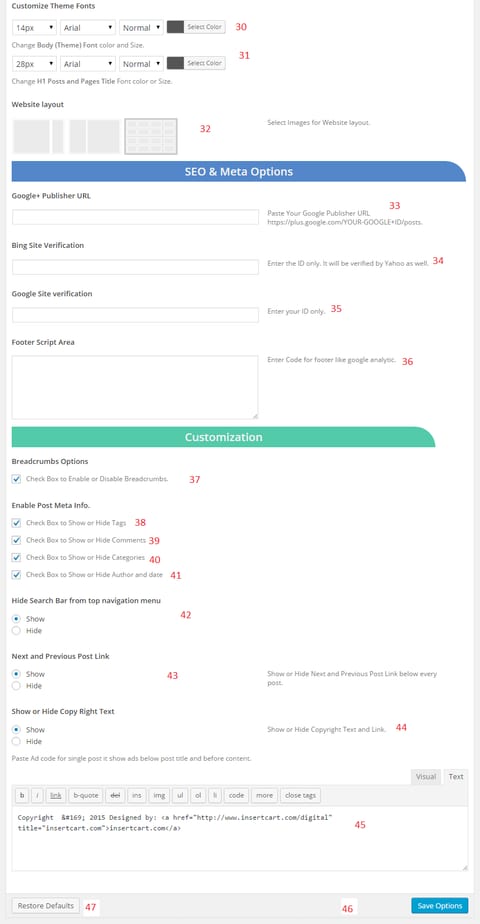Screen dimensions: 480x924
Task: Switch to the Visual editor tab
Action: coord(425,777)
